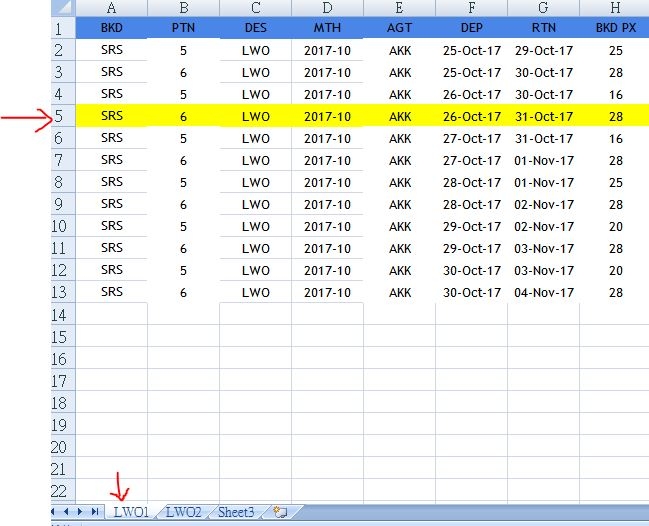Screen dimensions: 649x526
Task: Select DEP cell 30-Oct-17 in row 12
Action: pos(471,270)
